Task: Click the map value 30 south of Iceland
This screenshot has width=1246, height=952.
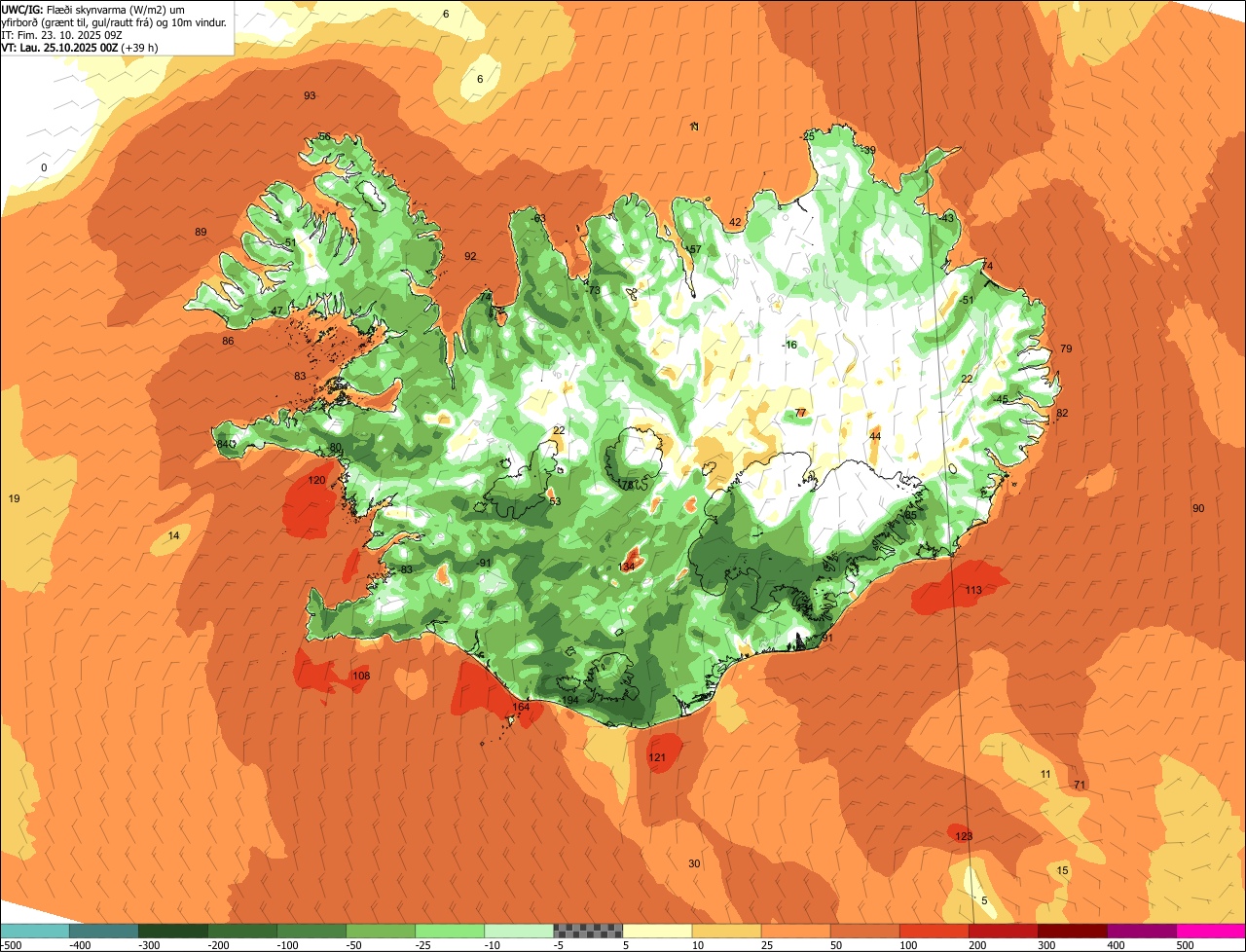Action: point(694,863)
